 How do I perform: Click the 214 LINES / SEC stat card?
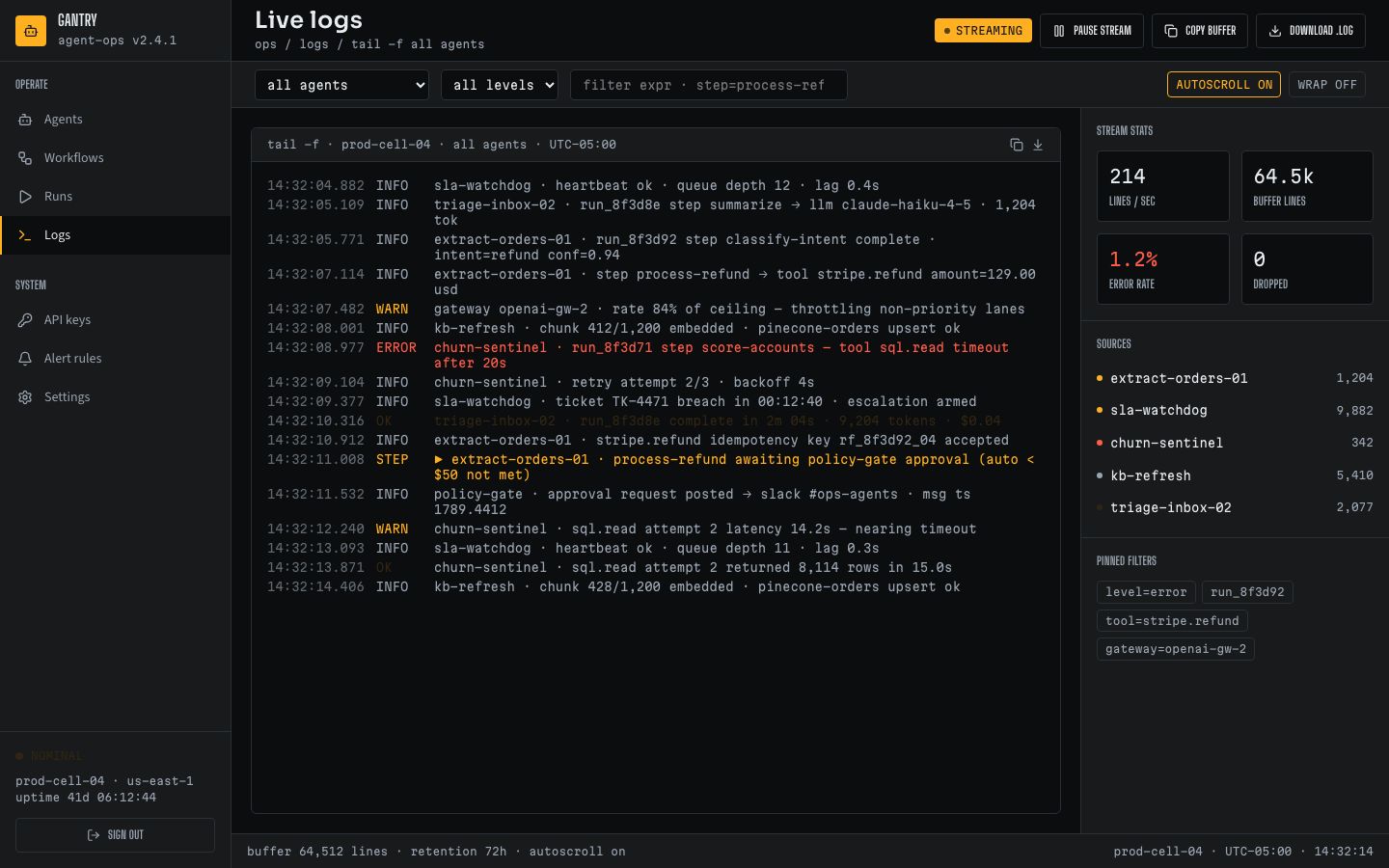coord(1163,186)
